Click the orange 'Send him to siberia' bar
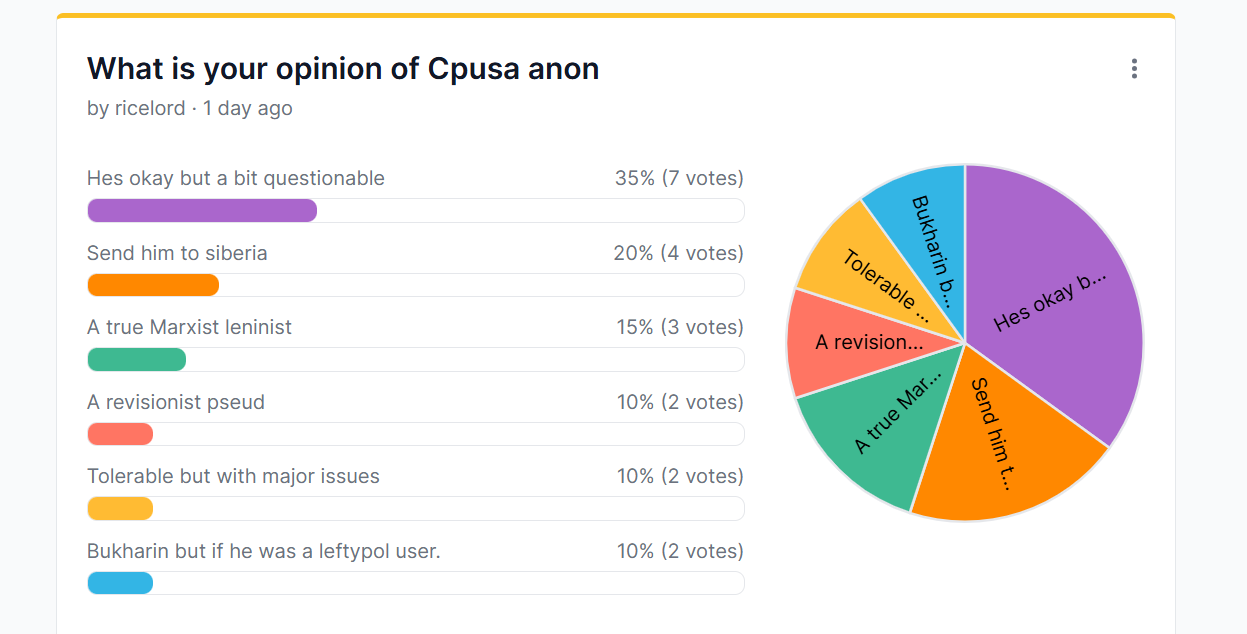 point(153,285)
